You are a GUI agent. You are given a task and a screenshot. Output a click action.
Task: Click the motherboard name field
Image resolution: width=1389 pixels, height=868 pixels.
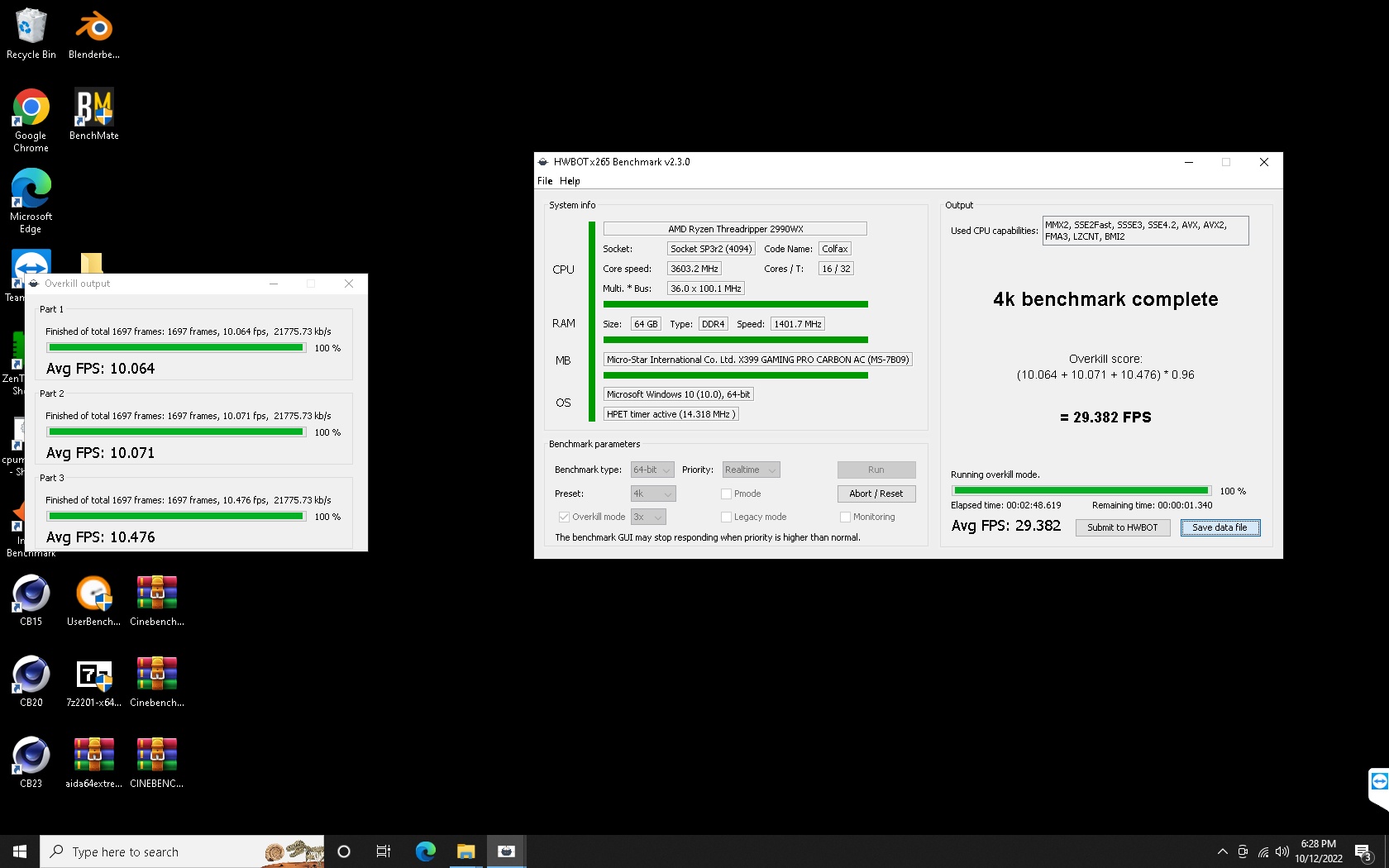758,360
